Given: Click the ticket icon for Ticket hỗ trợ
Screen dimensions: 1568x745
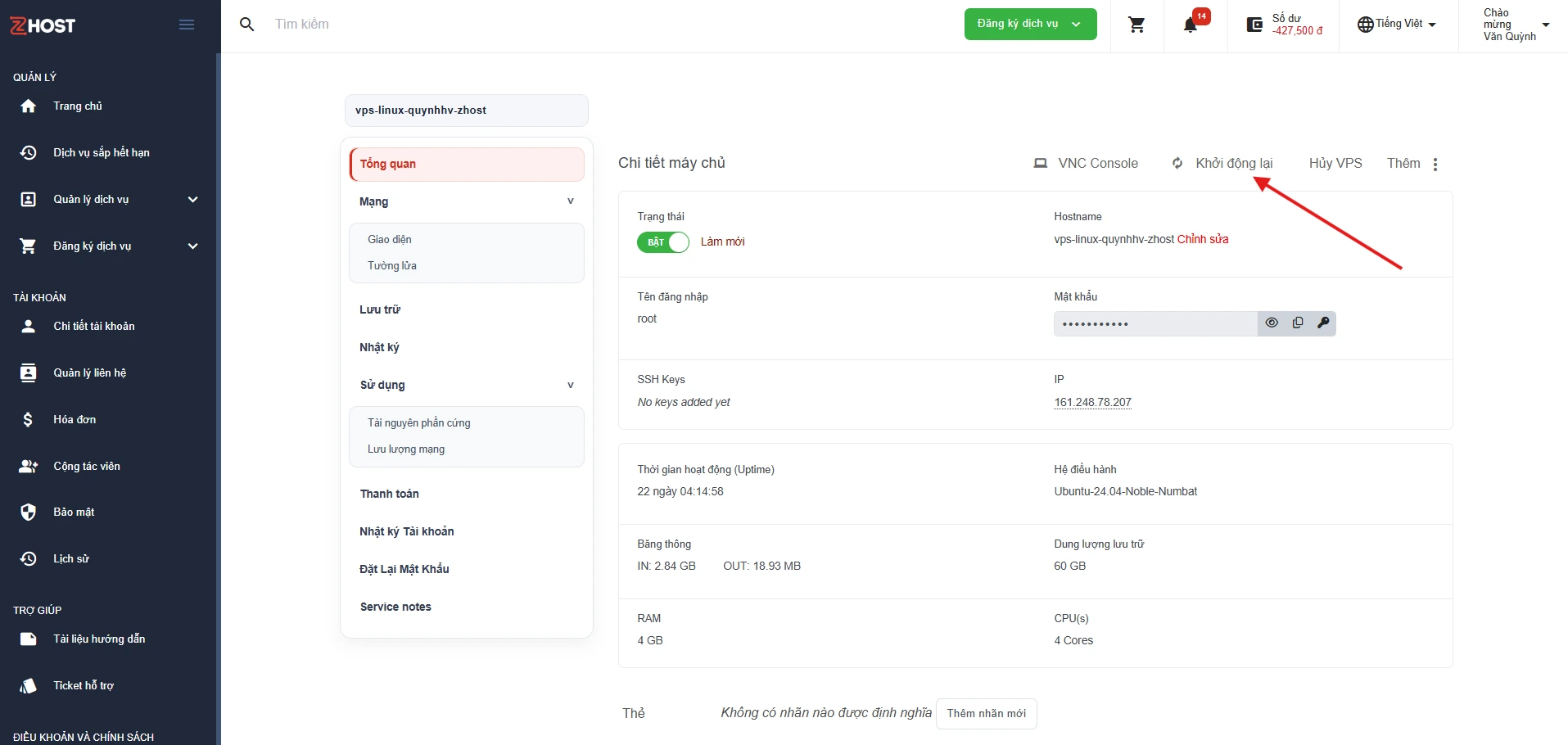Looking at the screenshot, I should click(x=29, y=685).
